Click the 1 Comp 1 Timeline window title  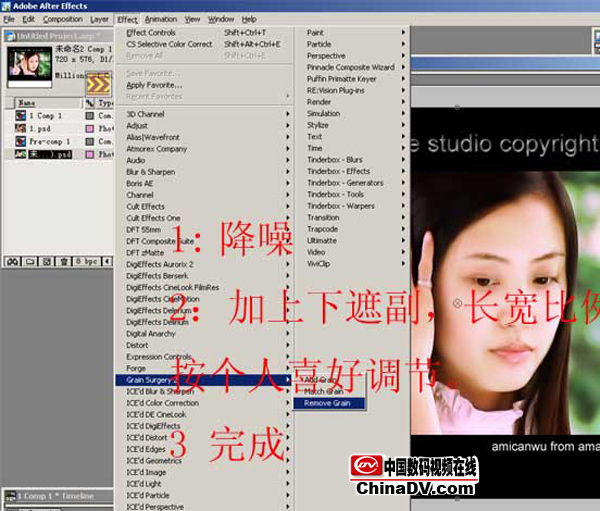pos(55,496)
